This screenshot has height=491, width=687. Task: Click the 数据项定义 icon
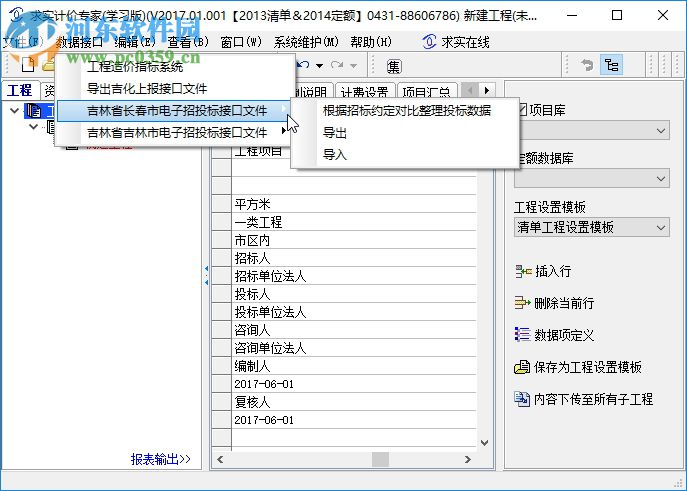pos(523,335)
